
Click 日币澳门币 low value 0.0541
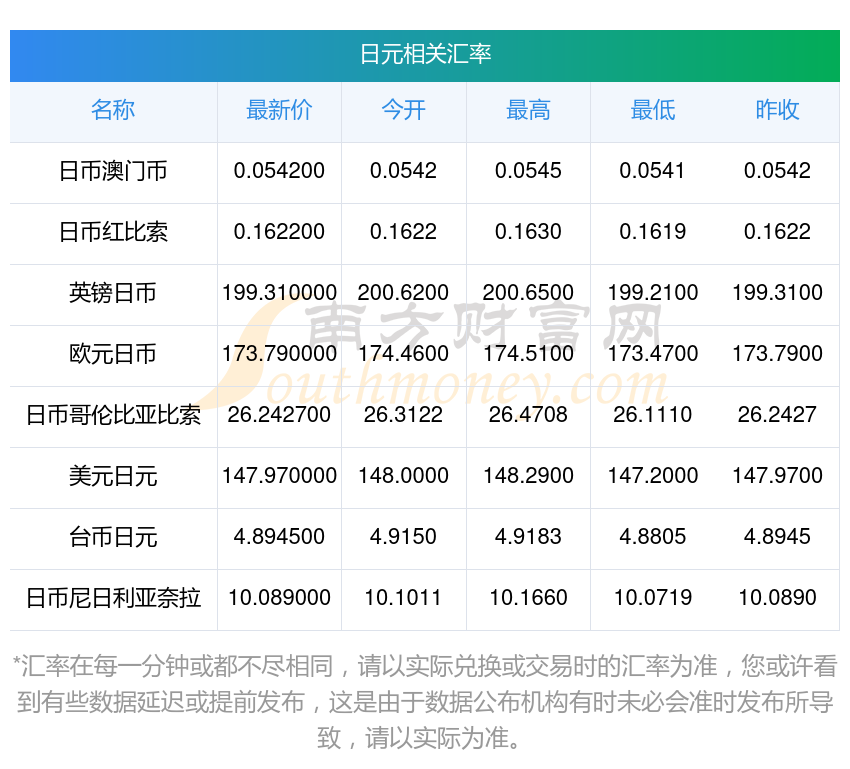pyautogui.click(x=653, y=171)
